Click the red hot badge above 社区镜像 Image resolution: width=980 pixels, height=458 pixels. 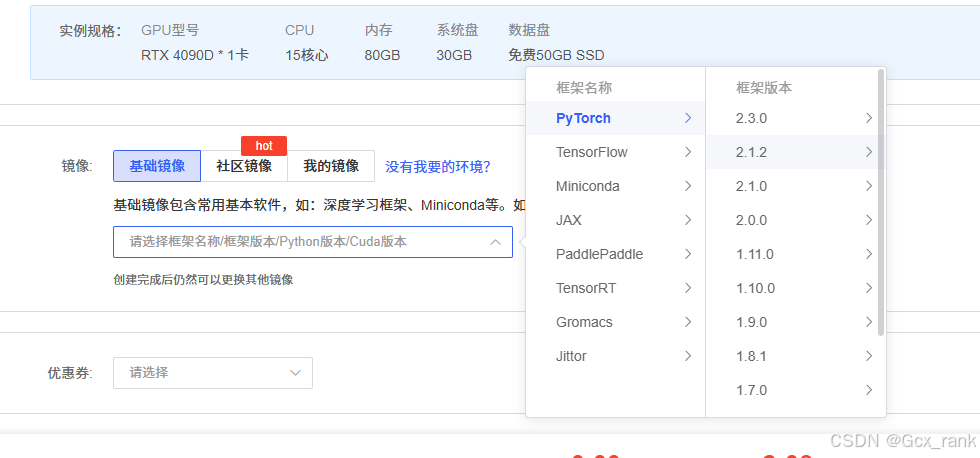[x=264, y=146]
